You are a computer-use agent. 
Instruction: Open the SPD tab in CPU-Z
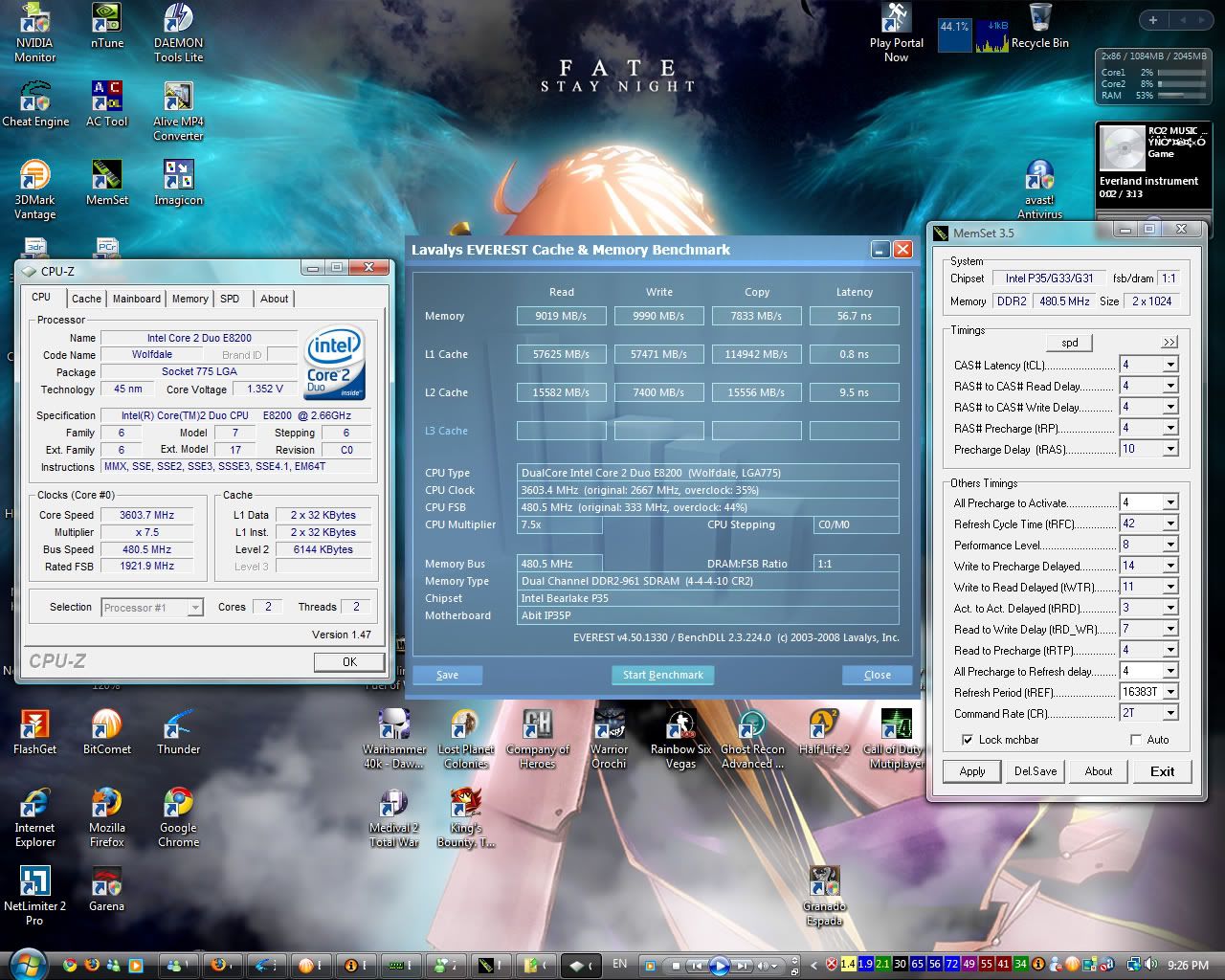click(230, 299)
